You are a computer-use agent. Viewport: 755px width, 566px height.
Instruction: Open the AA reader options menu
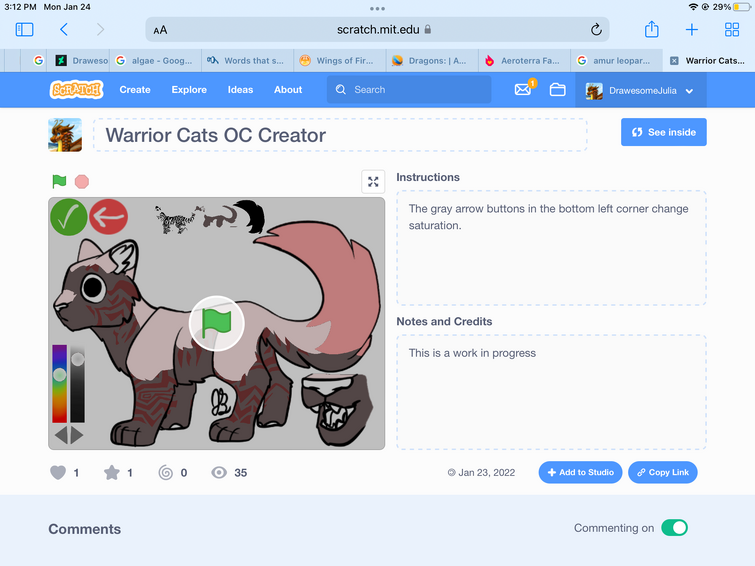coord(160,30)
